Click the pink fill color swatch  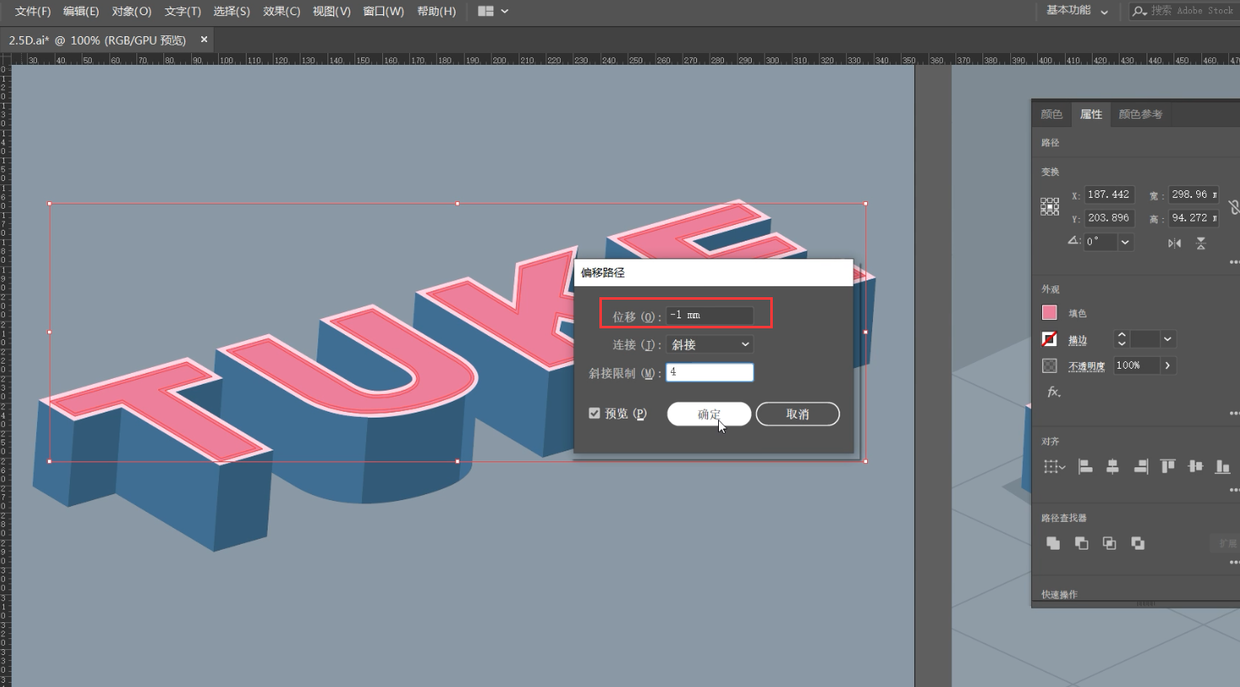(1049, 313)
